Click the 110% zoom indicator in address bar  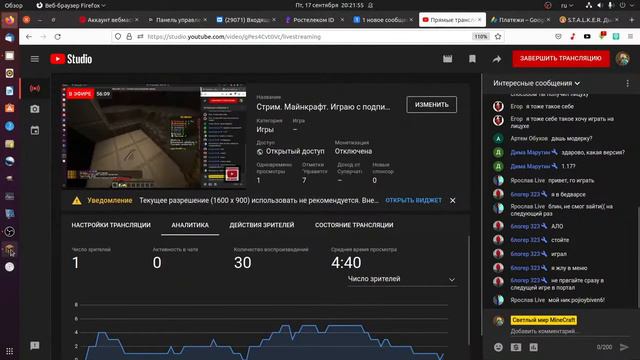(481, 37)
